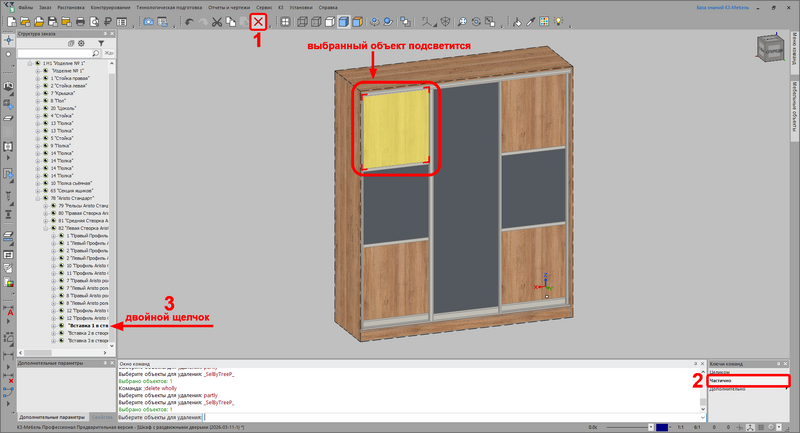
Task: Toggle visibility of 65 "Секция ящиков"
Action: [45, 191]
